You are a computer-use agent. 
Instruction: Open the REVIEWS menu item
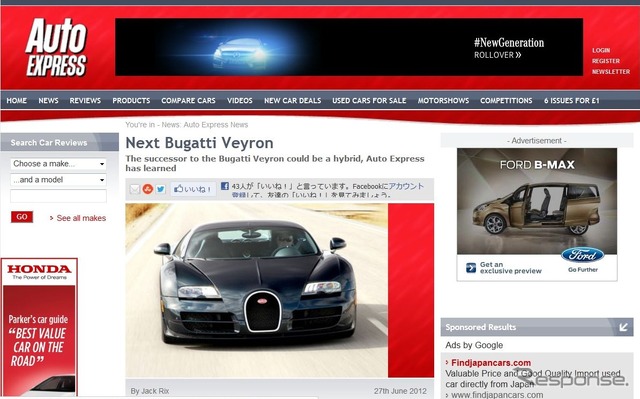point(85,100)
